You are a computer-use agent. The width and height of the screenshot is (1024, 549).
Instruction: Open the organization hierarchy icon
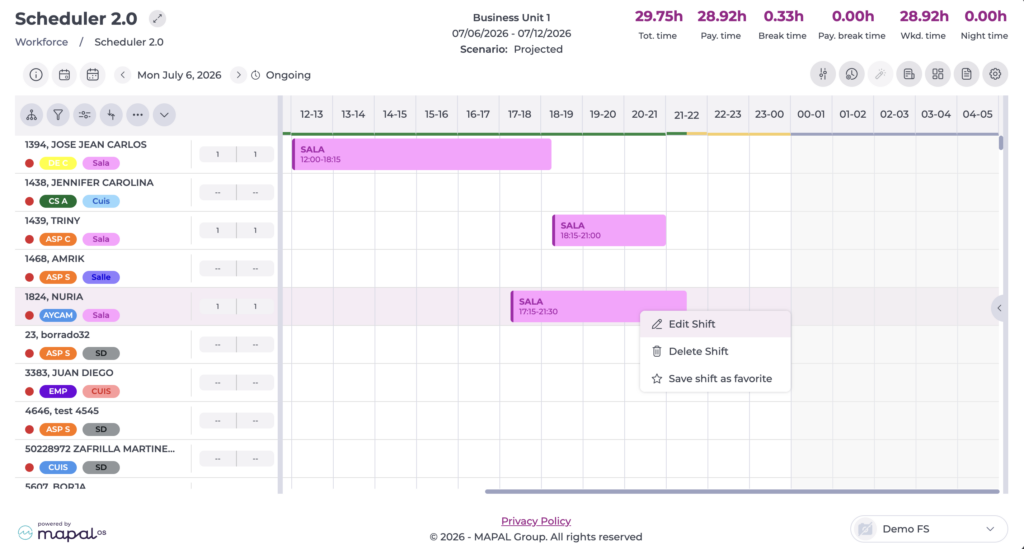click(31, 115)
